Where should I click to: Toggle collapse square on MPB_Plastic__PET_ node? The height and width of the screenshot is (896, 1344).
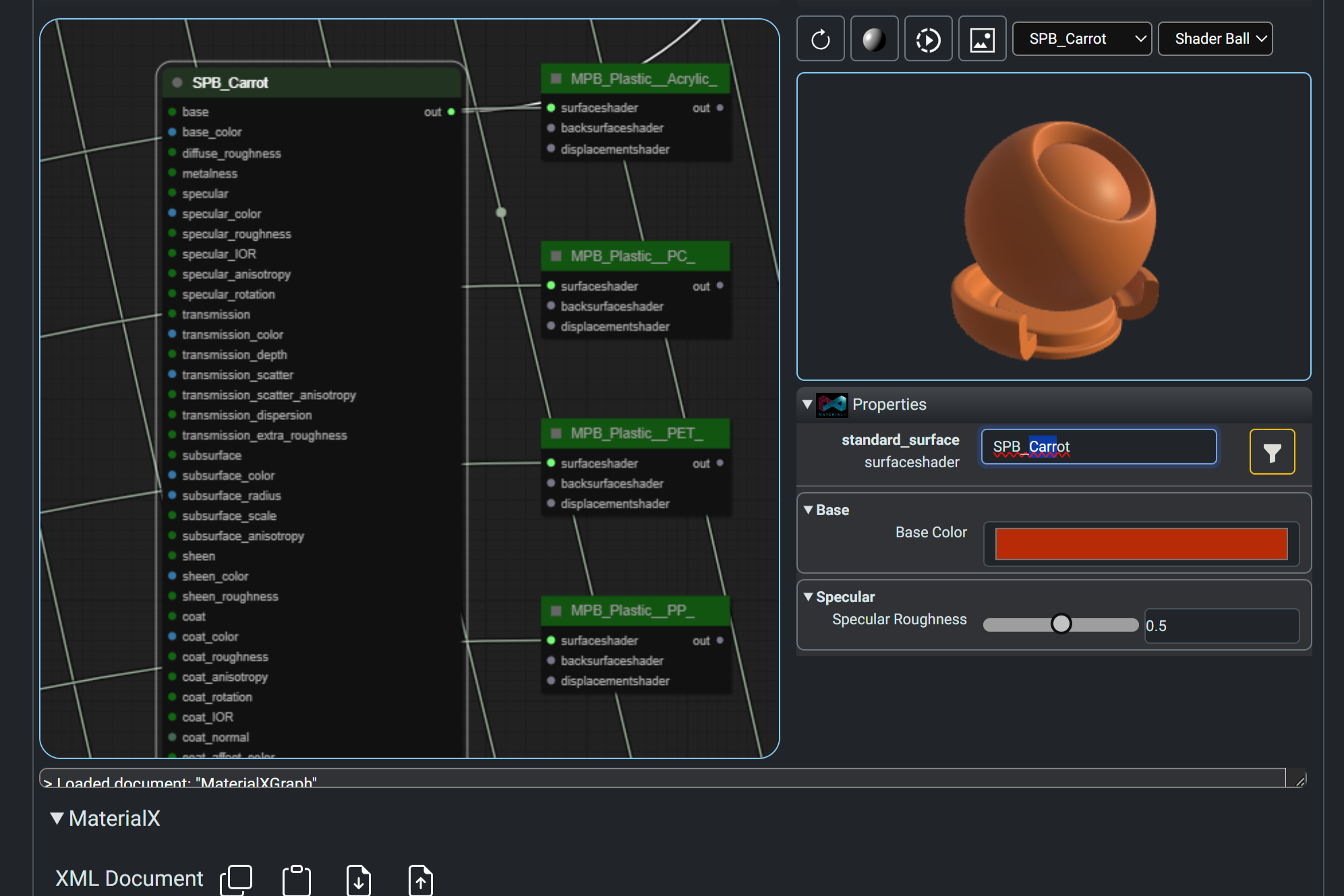tap(556, 434)
